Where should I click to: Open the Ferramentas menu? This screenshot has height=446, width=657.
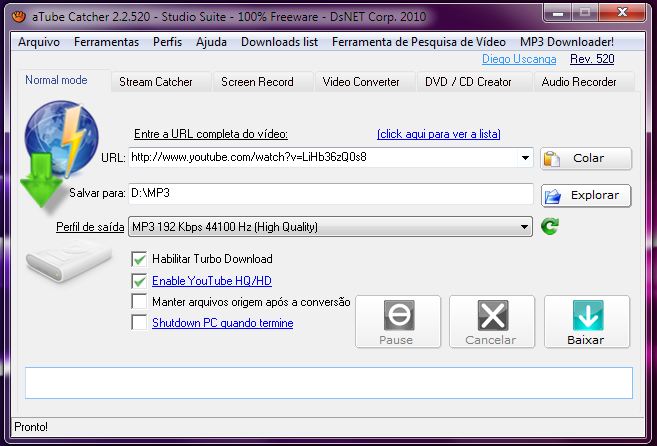[106, 42]
